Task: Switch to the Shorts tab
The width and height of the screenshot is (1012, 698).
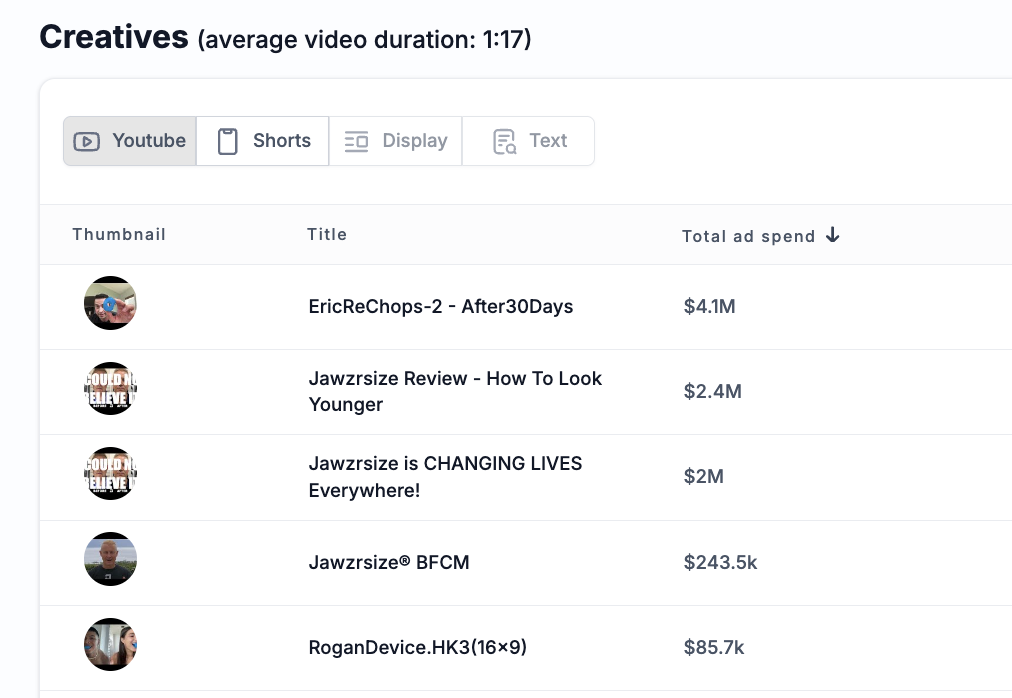Action: [263, 141]
